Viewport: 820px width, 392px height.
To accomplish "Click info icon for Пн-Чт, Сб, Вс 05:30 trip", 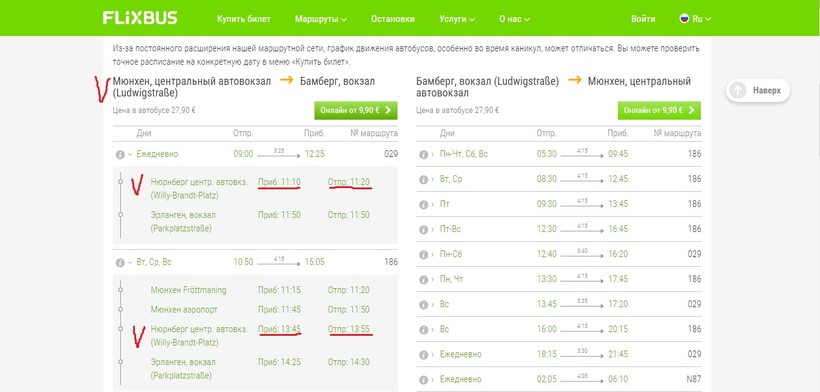I will 424,155.
